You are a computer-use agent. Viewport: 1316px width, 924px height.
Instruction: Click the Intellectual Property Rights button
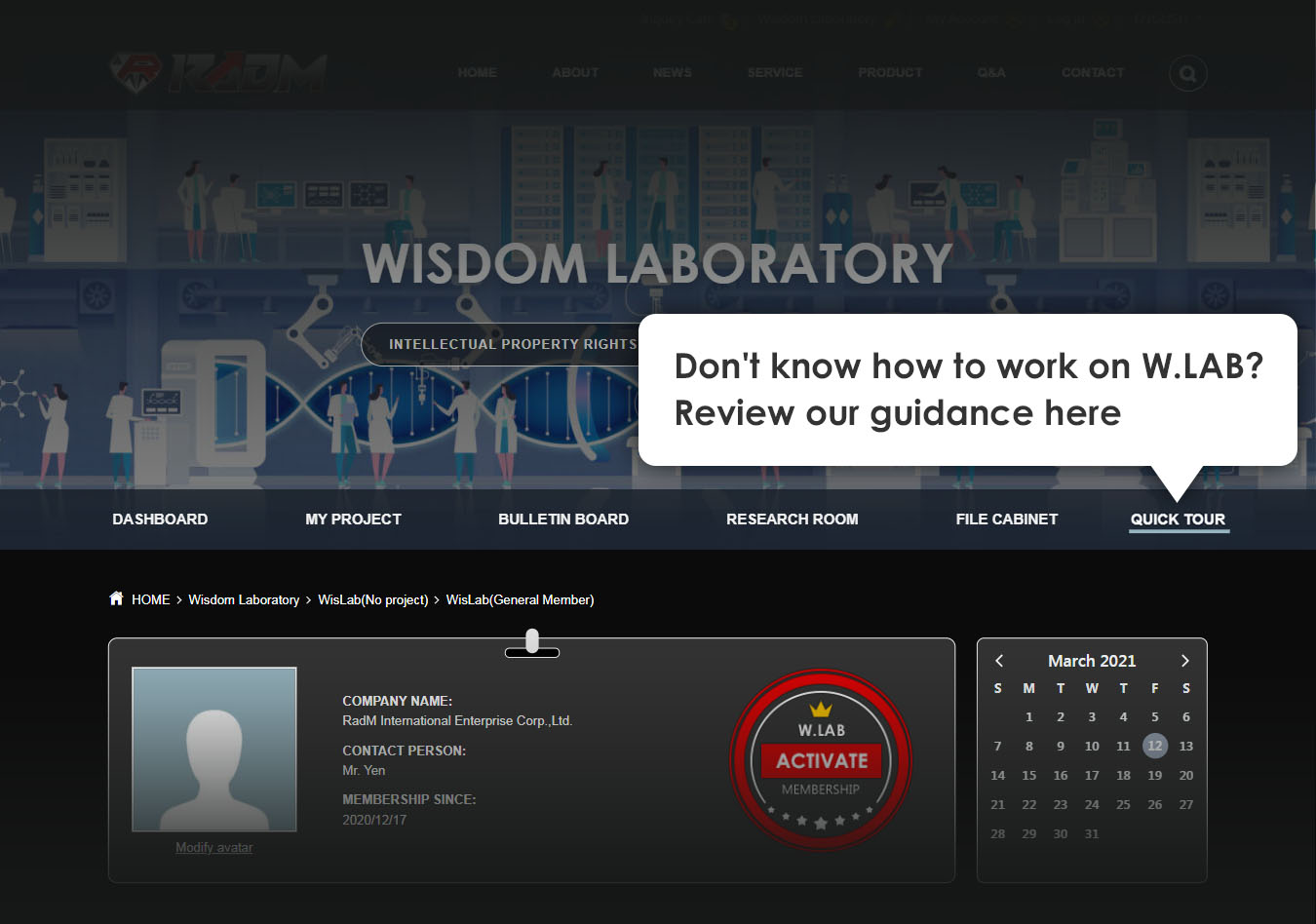(x=507, y=344)
